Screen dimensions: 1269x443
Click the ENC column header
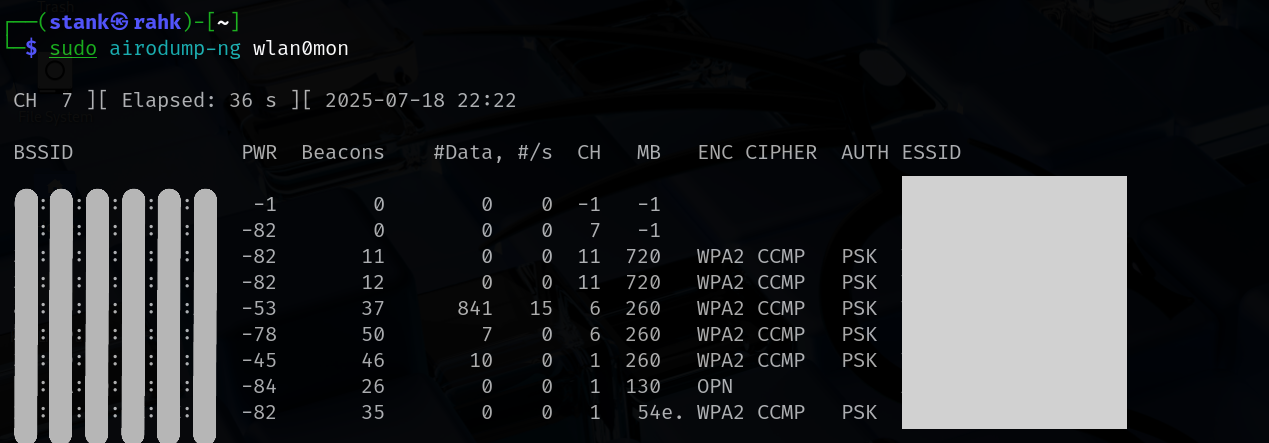tap(715, 153)
